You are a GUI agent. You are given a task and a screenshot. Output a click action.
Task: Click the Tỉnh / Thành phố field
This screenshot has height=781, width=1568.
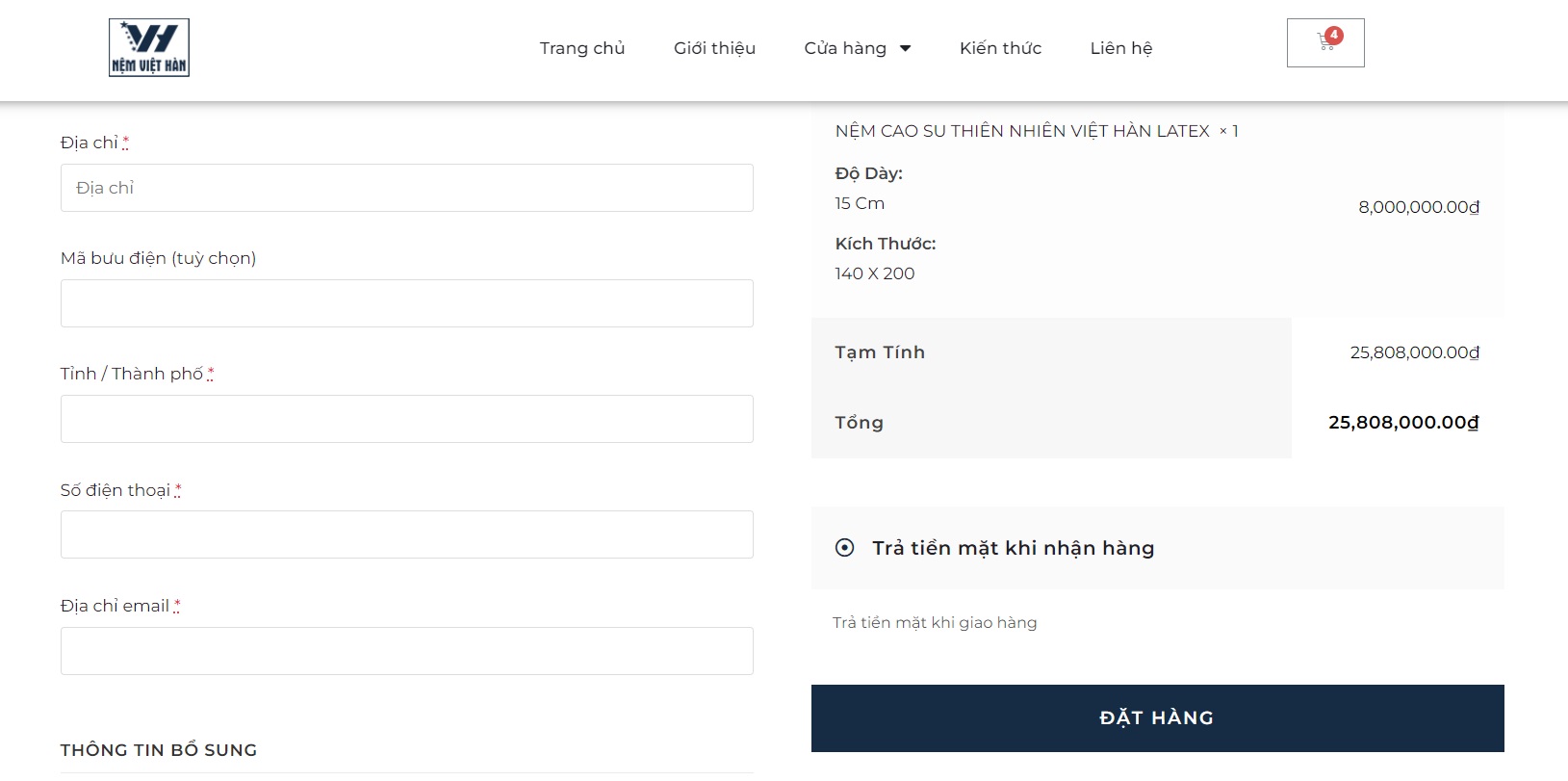pos(407,419)
